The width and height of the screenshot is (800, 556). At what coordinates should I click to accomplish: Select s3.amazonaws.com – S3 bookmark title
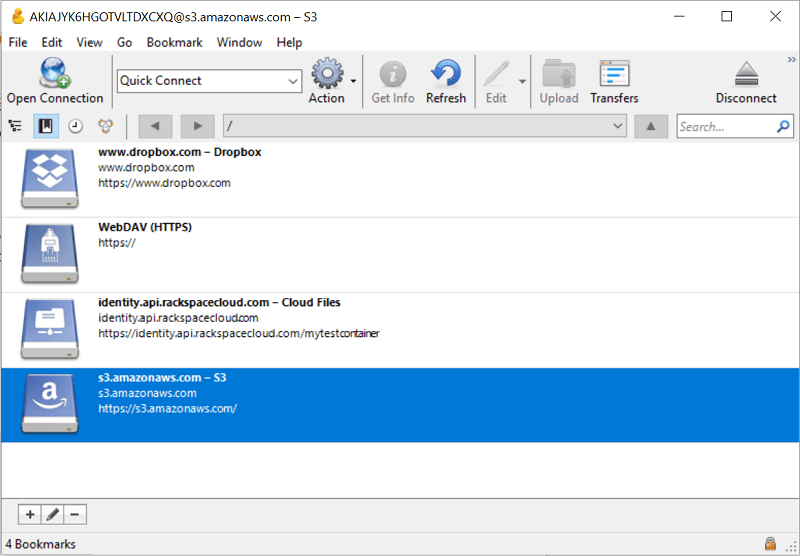162,377
